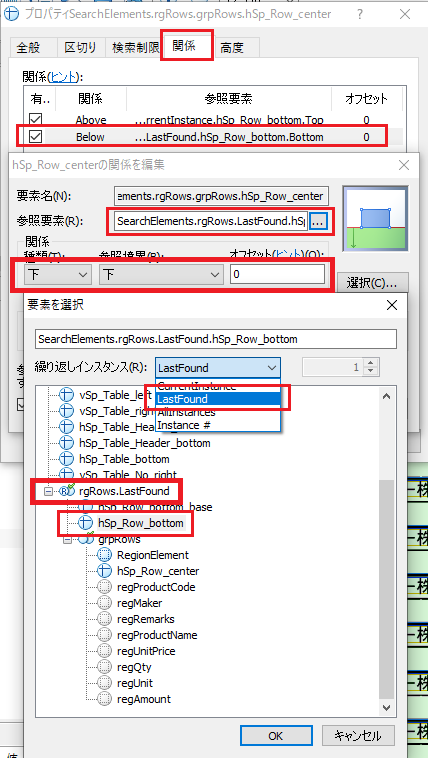Choose Instance # from the dropdown list
The image size is (428, 758).
(x=178, y=425)
